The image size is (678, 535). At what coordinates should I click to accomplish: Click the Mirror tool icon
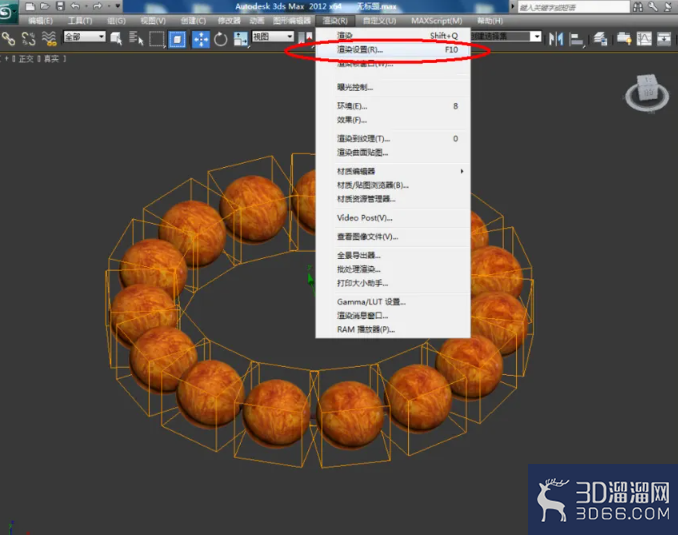tap(556, 39)
